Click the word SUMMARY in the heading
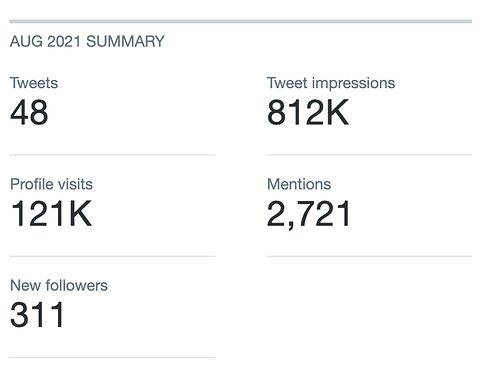The image size is (489, 375). [x=125, y=42]
